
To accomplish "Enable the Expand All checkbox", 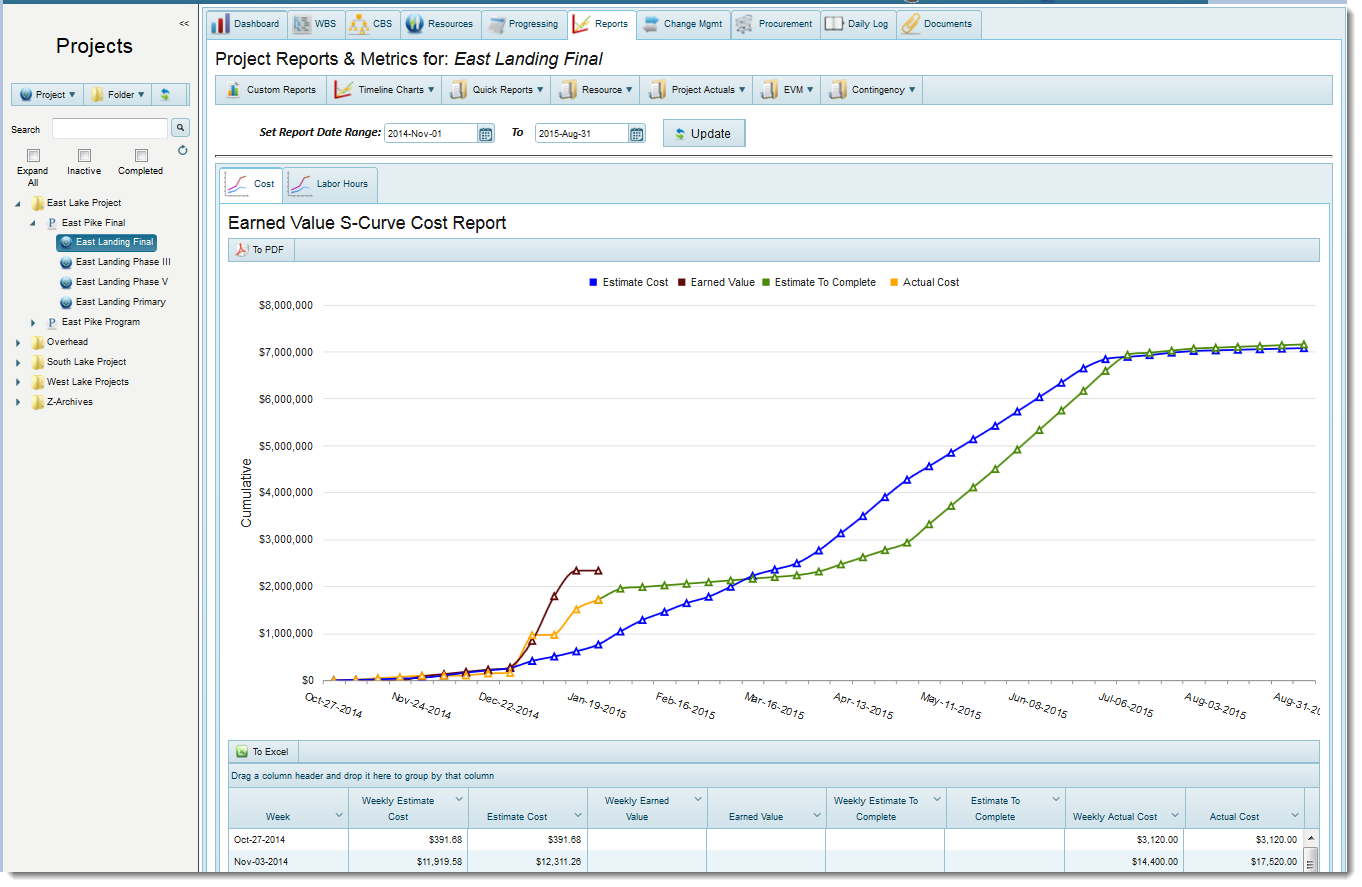I will 33,156.
